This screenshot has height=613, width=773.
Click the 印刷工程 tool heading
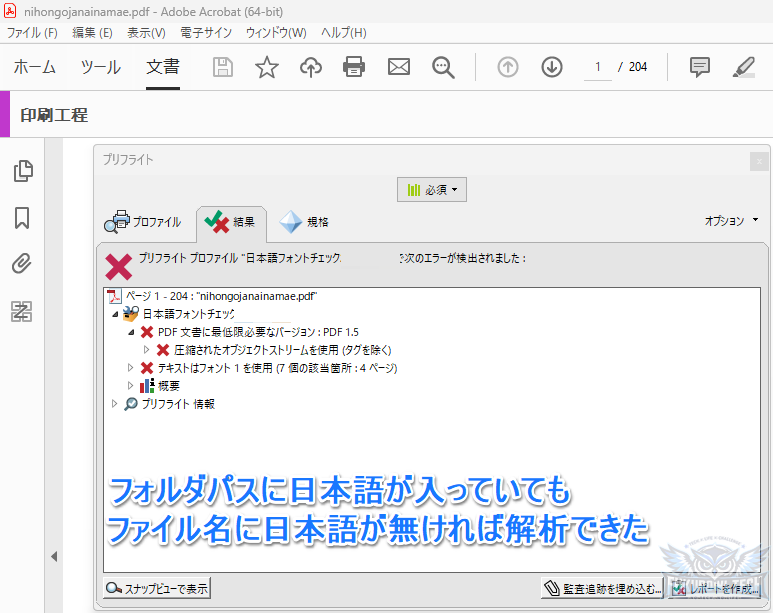(54, 115)
